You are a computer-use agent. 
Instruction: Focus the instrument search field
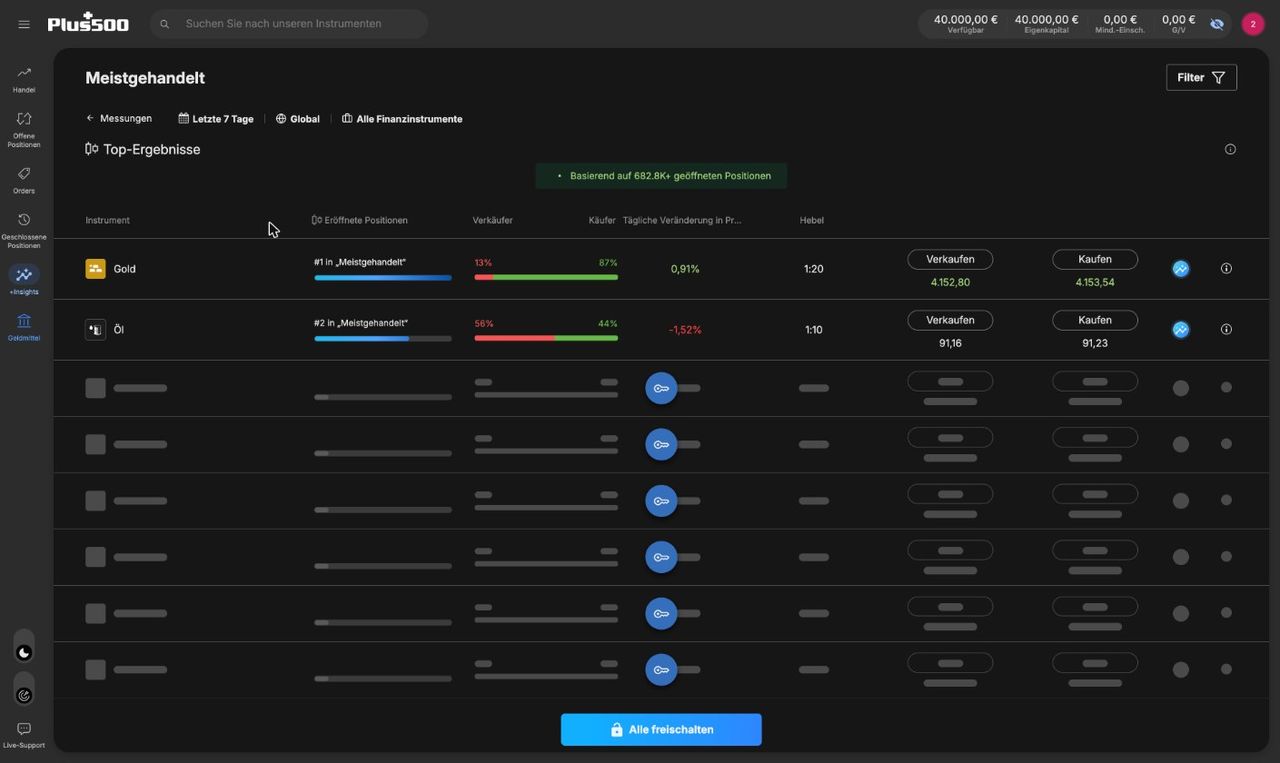289,24
